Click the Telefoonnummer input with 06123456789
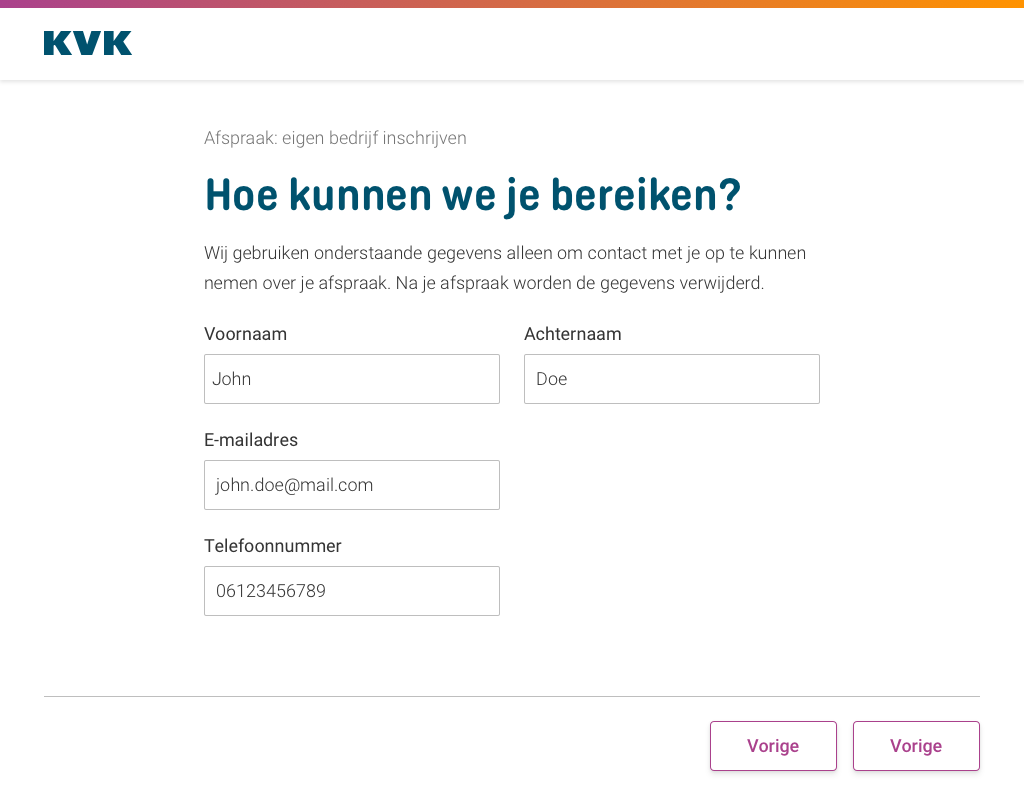 pos(352,591)
